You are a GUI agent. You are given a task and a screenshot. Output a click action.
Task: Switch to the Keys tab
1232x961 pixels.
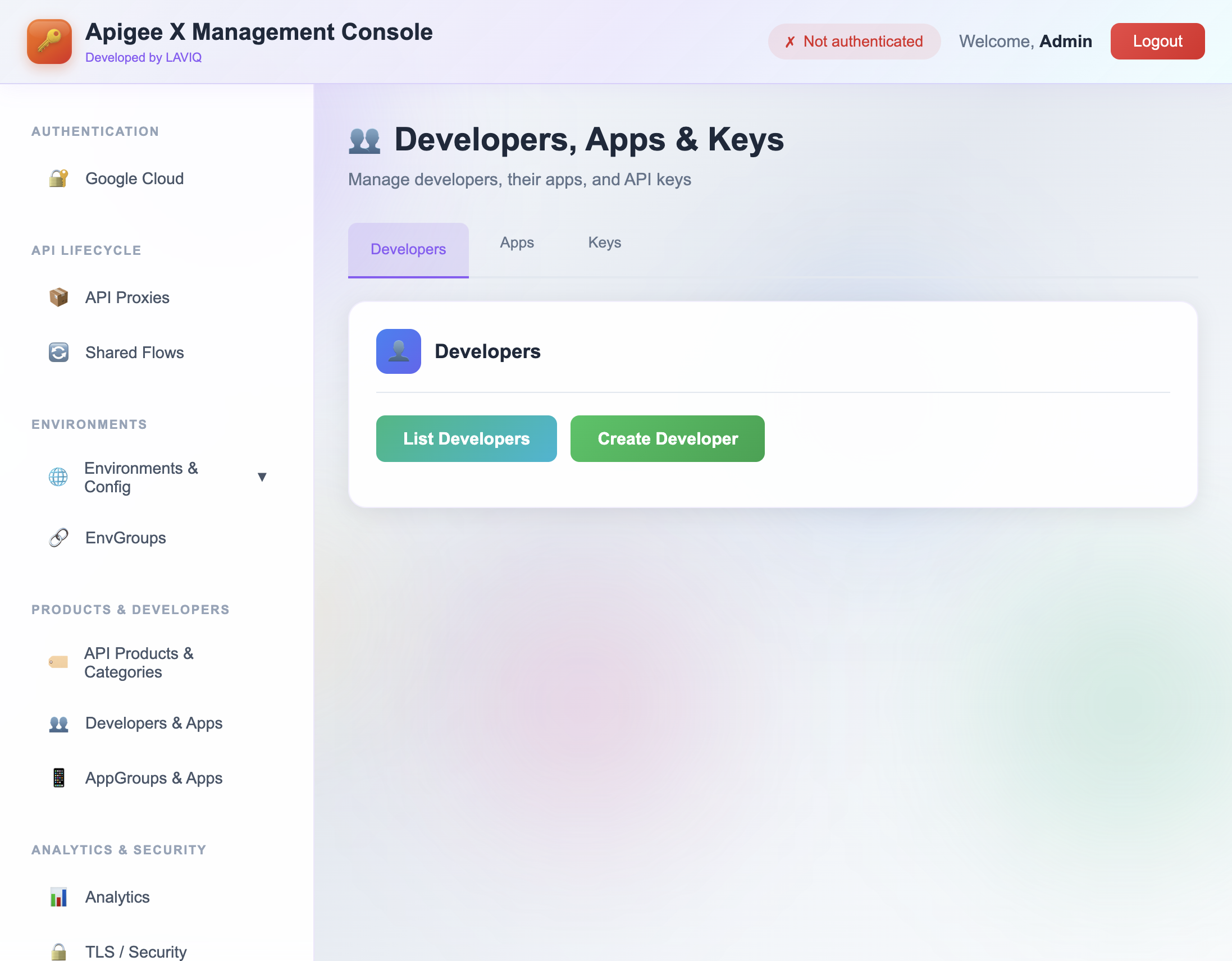[604, 242]
